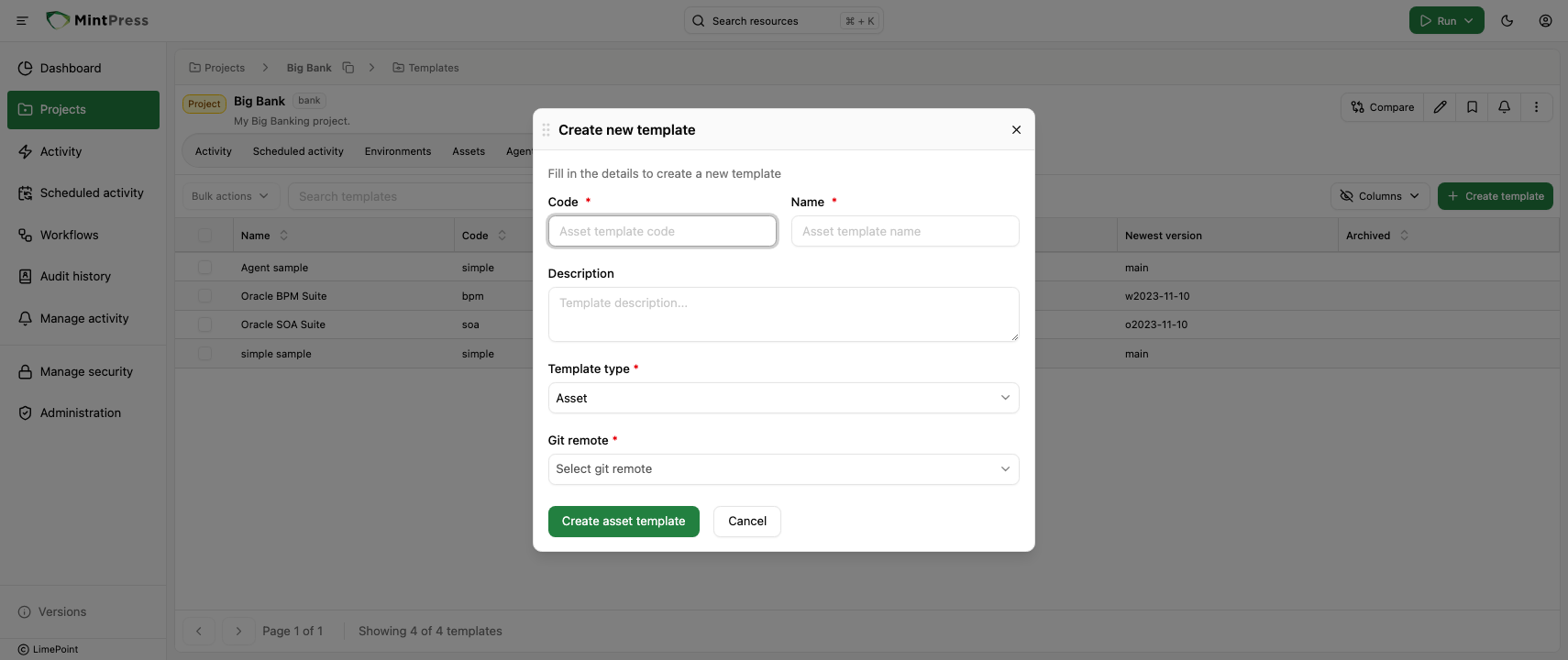Viewport: 1568px width, 660px height.
Task: Check the Oracle SOA Suite row checkbox
Action: [204, 324]
